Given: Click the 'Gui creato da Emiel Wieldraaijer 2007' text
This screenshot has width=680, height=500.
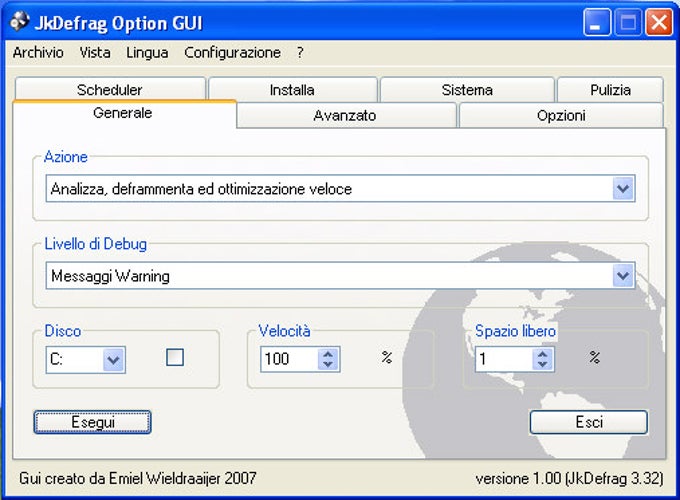Looking at the screenshot, I should point(137,478).
